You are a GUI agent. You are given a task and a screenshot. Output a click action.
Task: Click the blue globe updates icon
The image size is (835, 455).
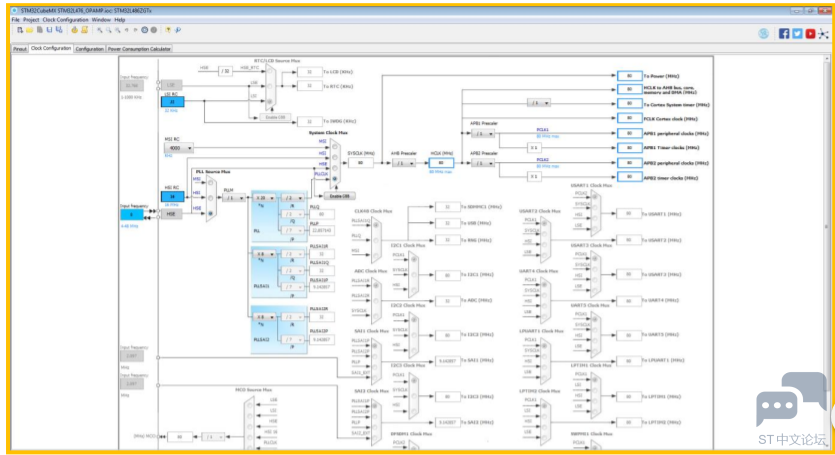point(764,34)
